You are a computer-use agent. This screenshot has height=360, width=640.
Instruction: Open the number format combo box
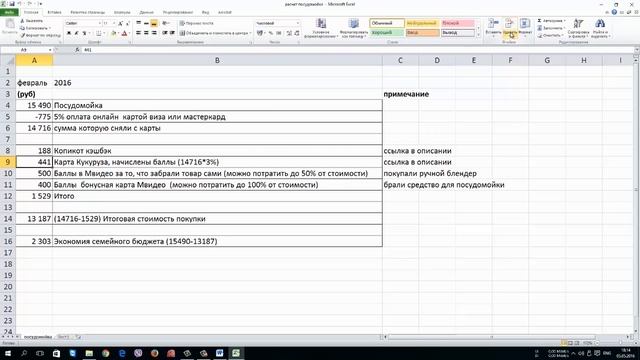point(278,23)
